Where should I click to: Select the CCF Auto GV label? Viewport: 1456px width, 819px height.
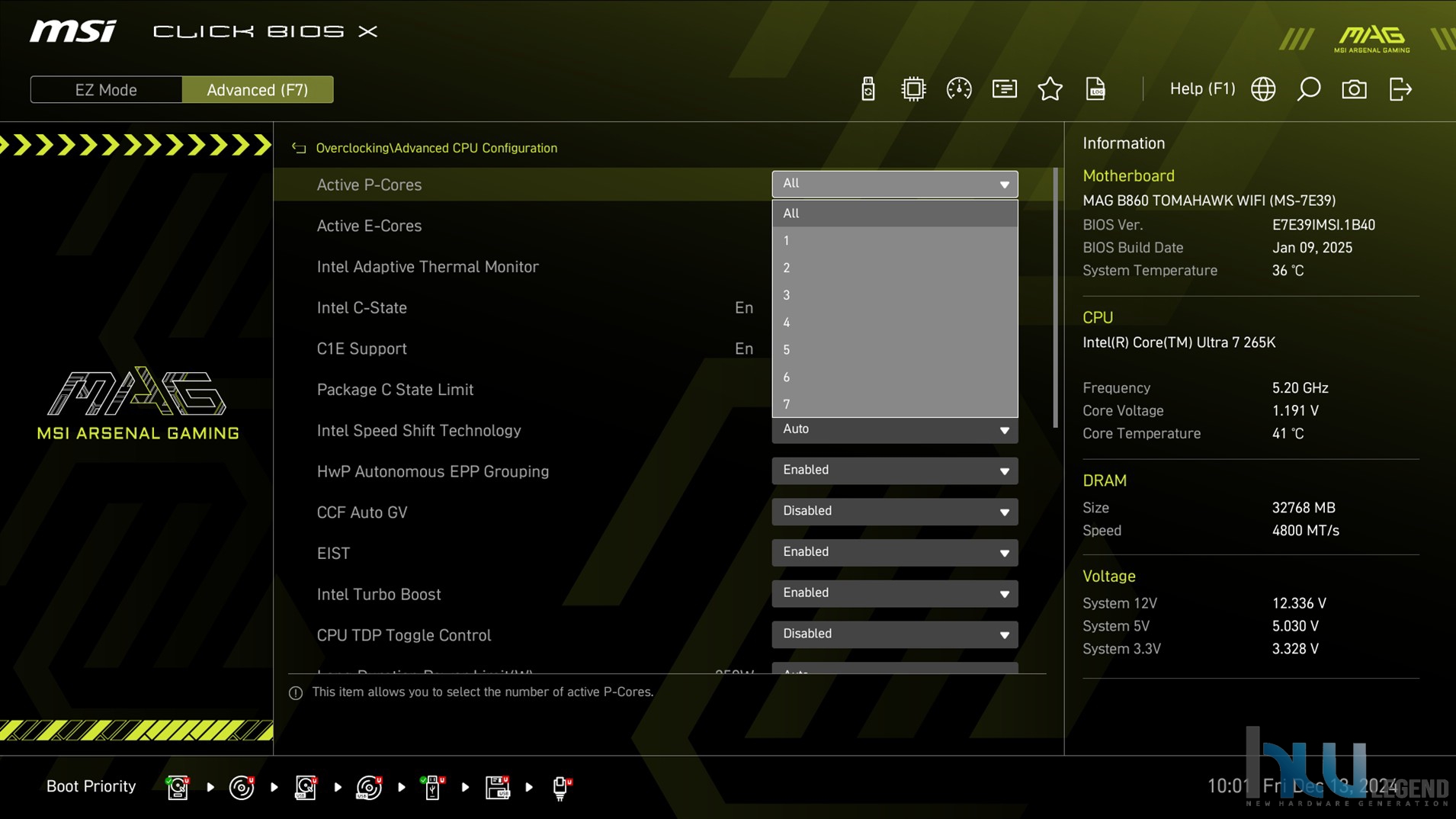pyautogui.click(x=362, y=512)
